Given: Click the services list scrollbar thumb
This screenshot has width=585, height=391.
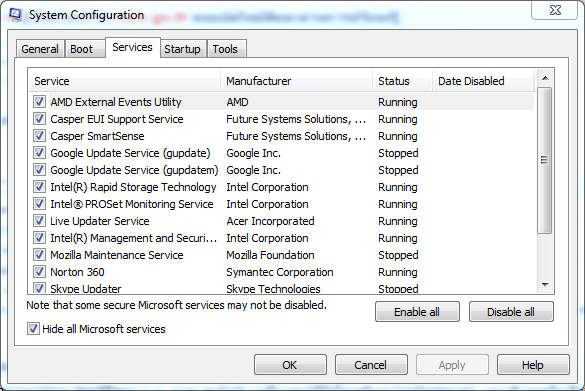Looking at the screenshot, I should [x=545, y=160].
